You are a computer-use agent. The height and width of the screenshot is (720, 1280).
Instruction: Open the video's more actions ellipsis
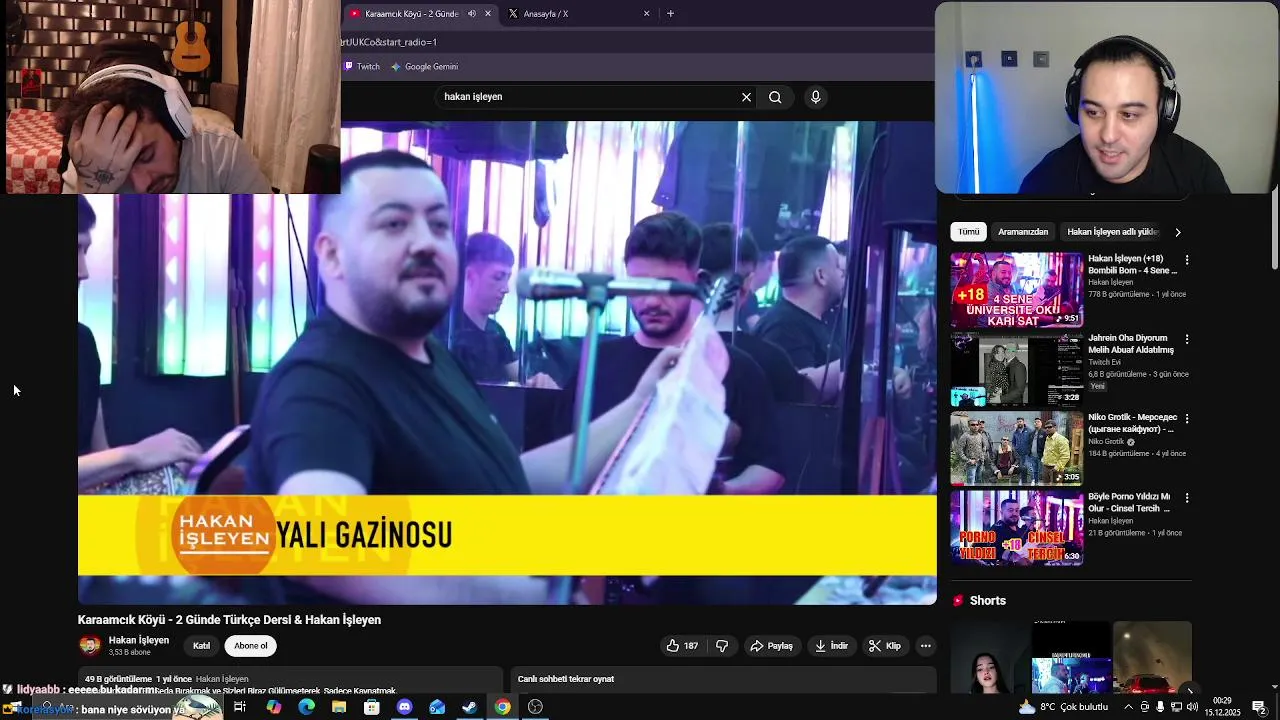[925, 646]
